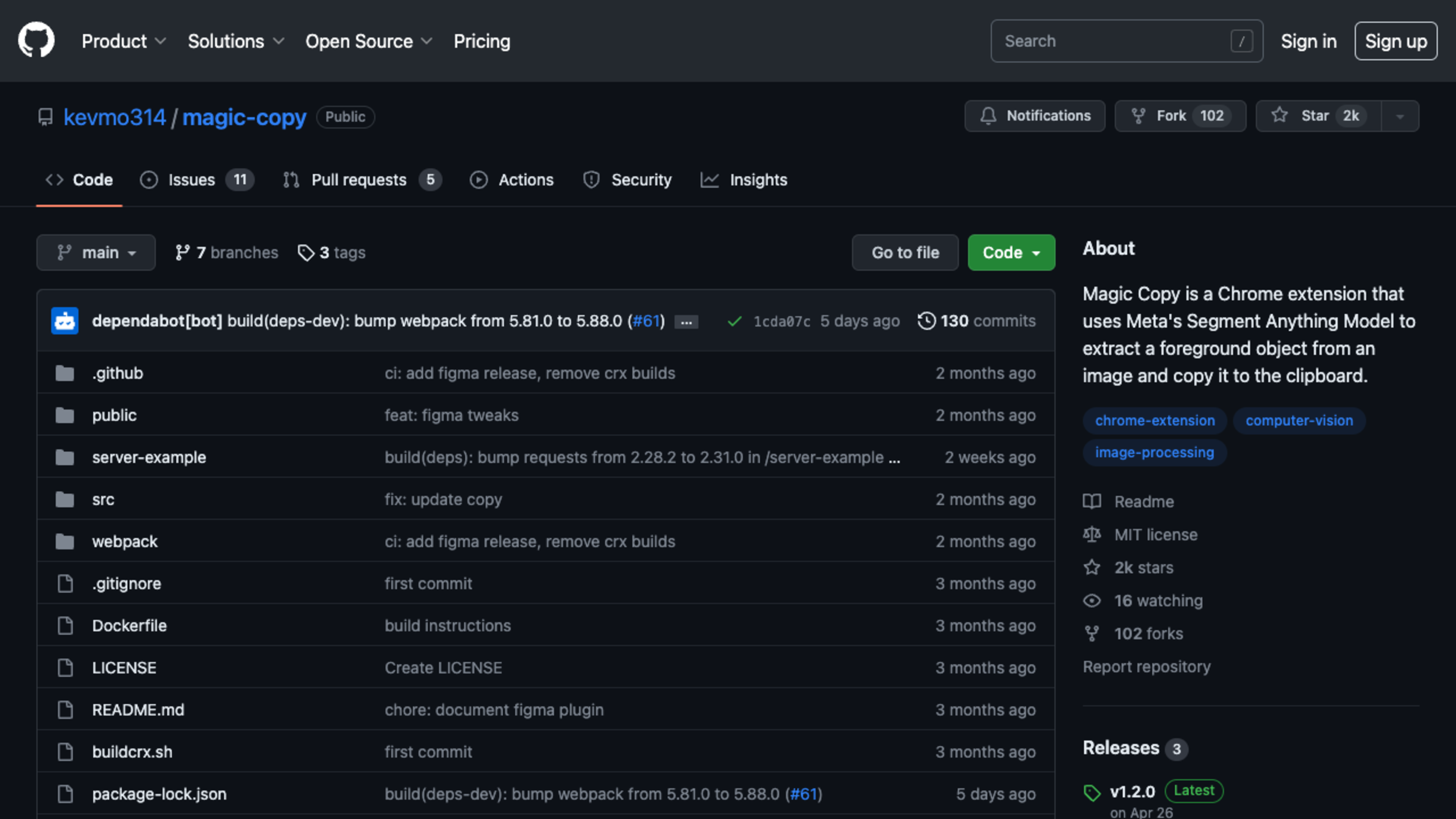Click the Go to file button
Screen dimensions: 1456x819
(905, 253)
